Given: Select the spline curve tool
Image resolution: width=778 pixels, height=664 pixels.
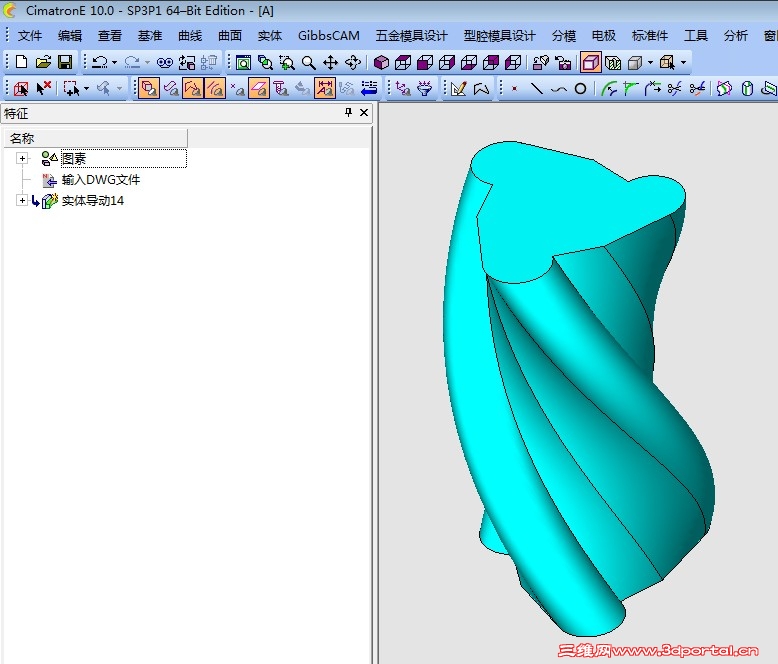Looking at the screenshot, I should pos(559,89).
